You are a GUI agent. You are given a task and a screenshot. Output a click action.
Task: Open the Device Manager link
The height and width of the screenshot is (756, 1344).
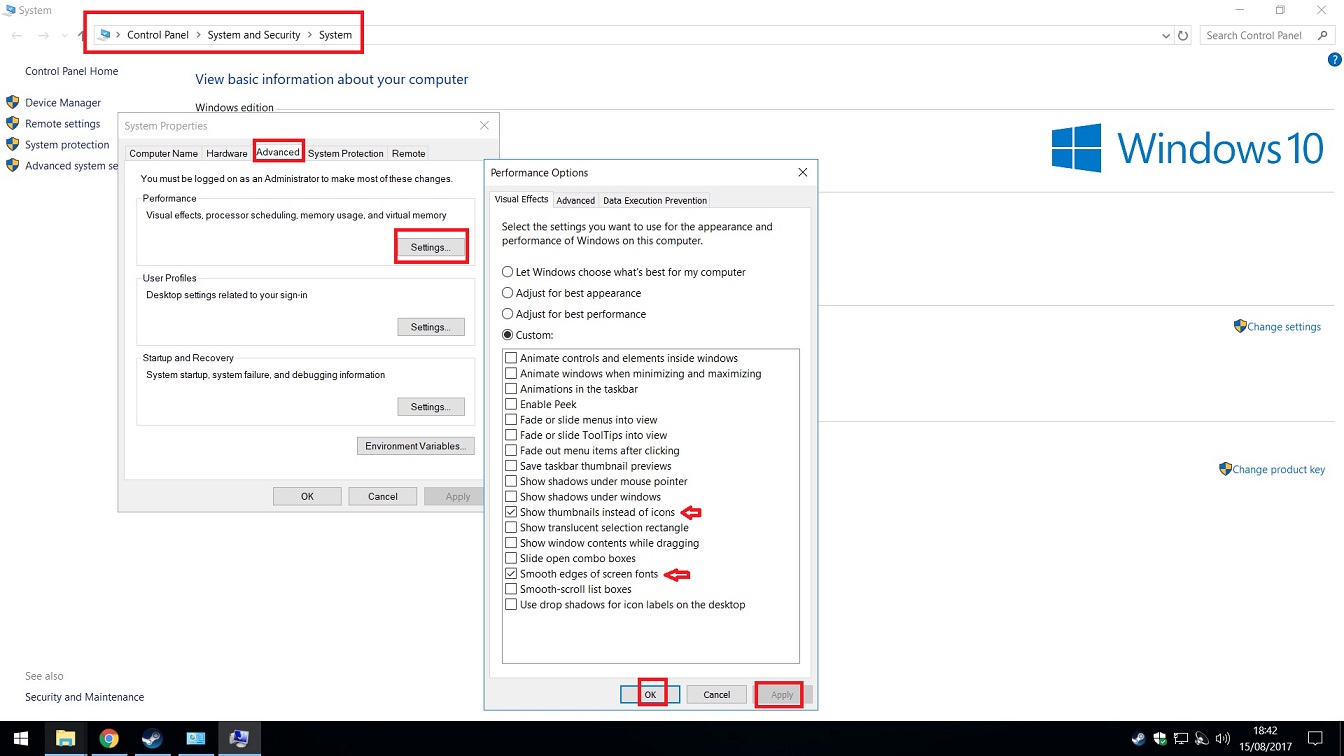click(x=63, y=102)
